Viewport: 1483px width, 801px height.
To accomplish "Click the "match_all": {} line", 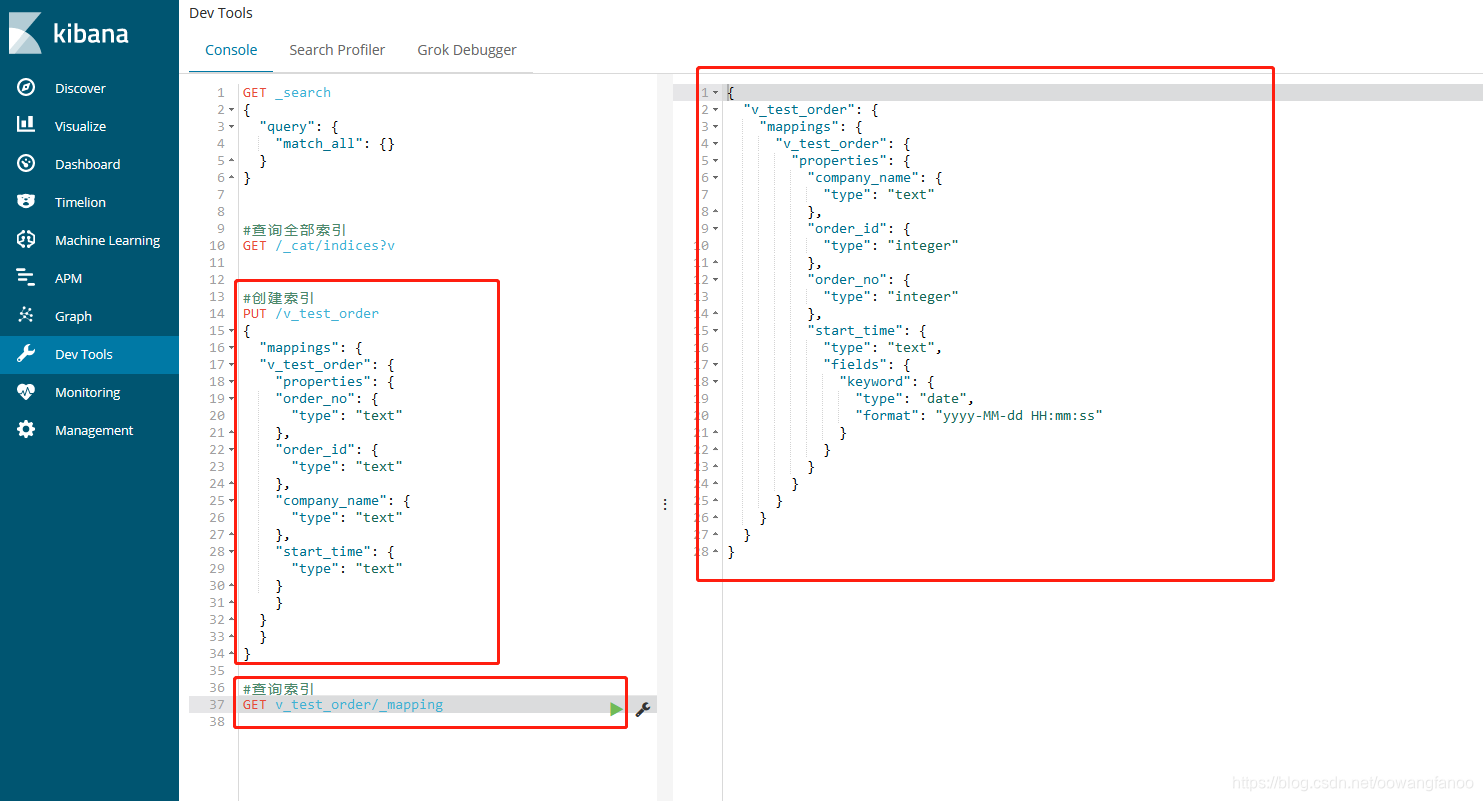I will [x=335, y=144].
